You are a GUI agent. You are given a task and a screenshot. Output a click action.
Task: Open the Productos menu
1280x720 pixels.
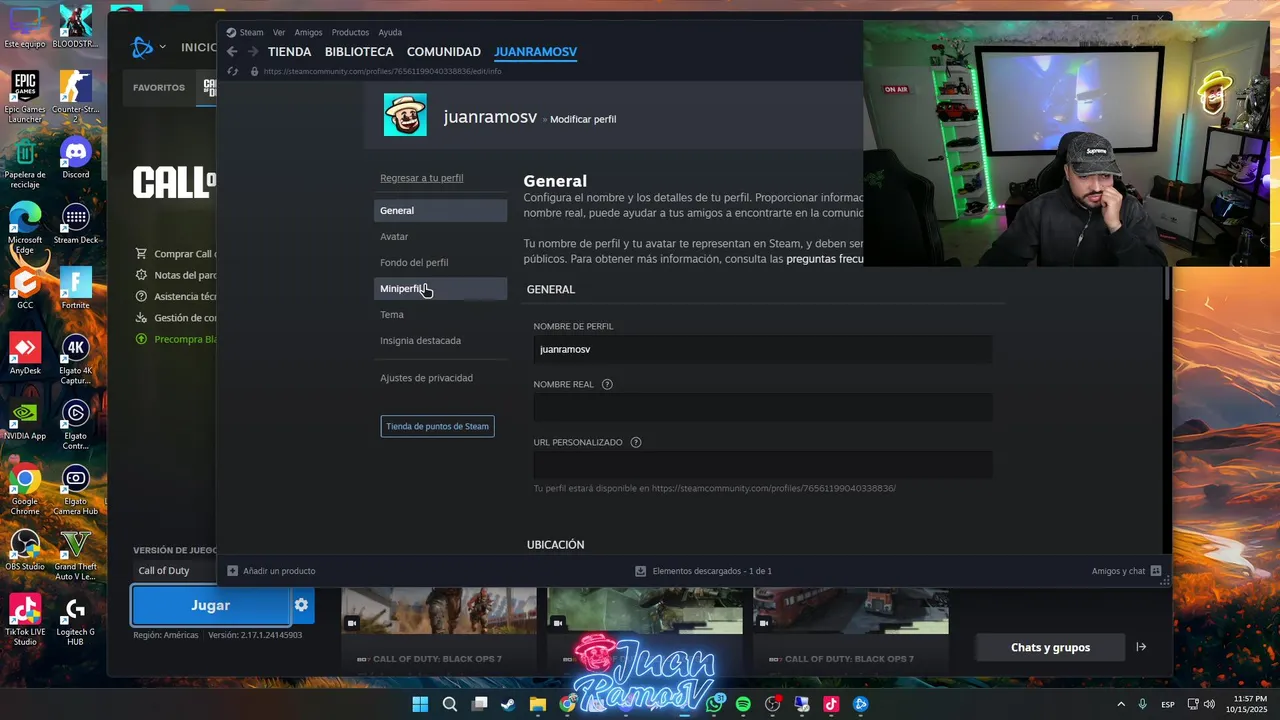(x=350, y=32)
